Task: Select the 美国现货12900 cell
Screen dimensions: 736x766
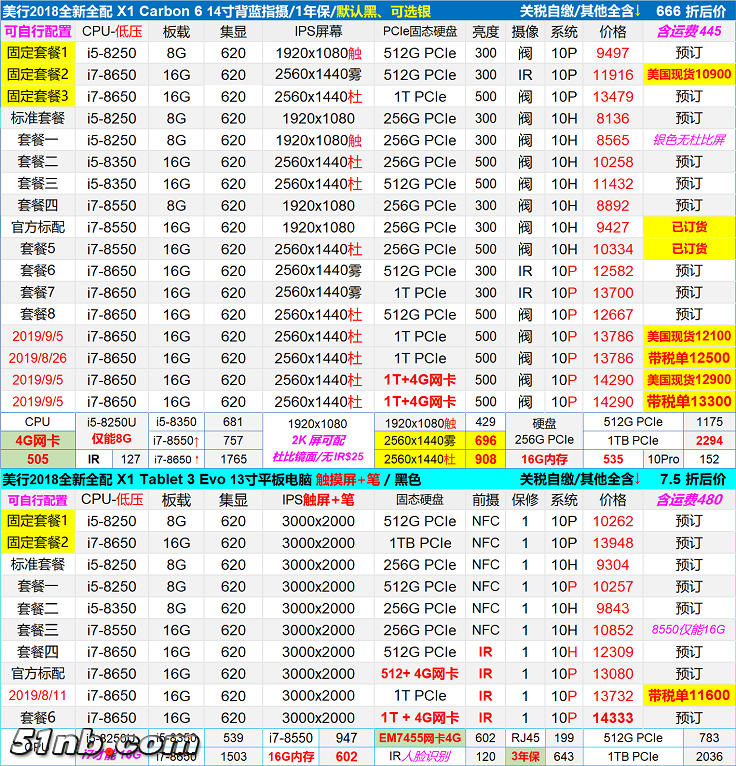Action: pyautogui.click(x=689, y=380)
